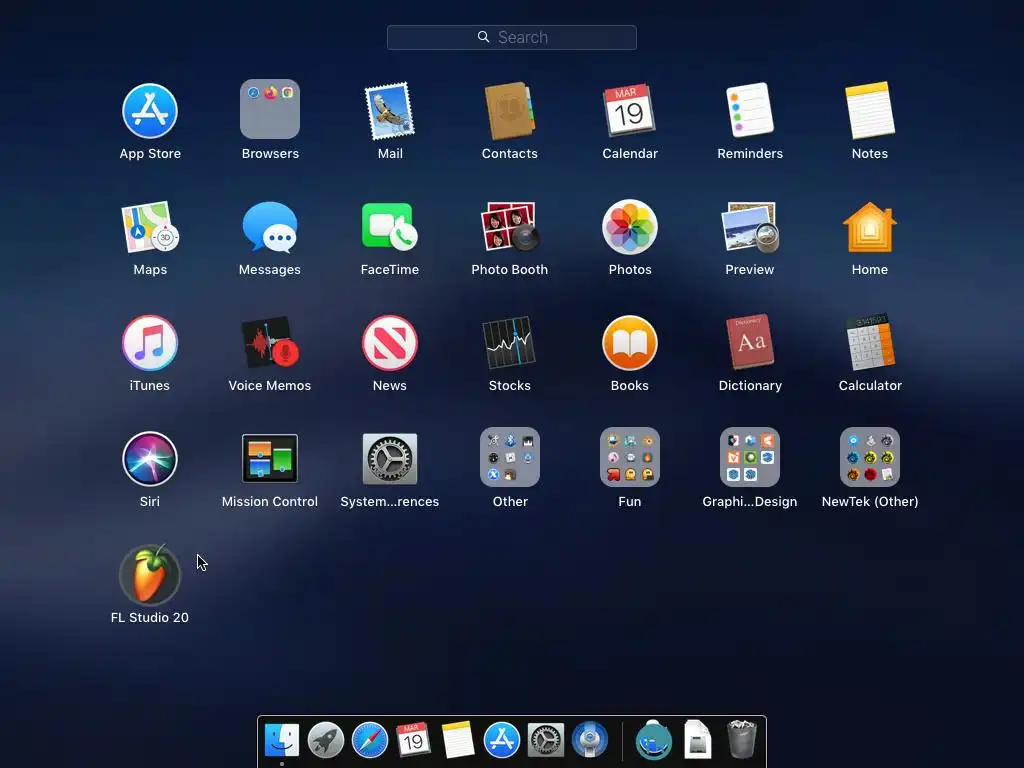The height and width of the screenshot is (768, 1024).
Task: Launch FL Studio 20
Action: click(150, 575)
